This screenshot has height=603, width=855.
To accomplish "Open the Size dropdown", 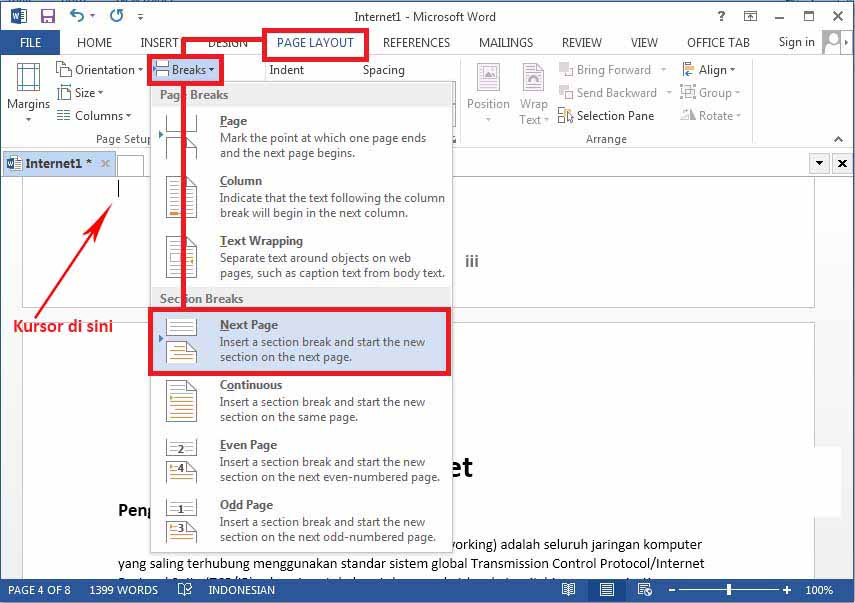I will pyautogui.click(x=81, y=93).
